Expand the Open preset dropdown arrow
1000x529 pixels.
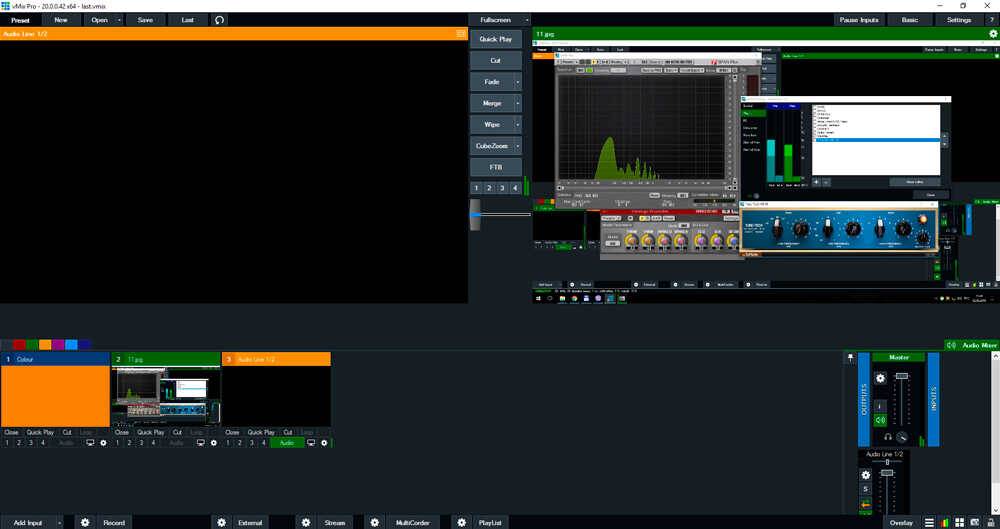[120, 20]
